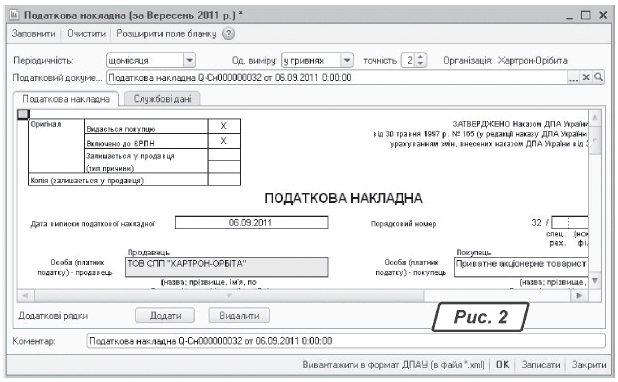Click the Періодичність combo box text
This screenshot has width=618, height=382.
145,61
